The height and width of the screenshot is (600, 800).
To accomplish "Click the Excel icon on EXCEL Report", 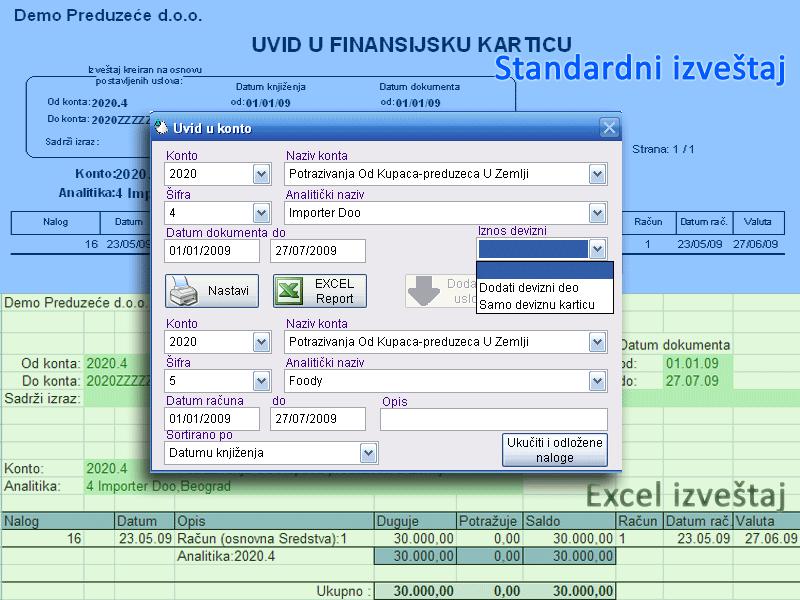I will tap(289, 291).
